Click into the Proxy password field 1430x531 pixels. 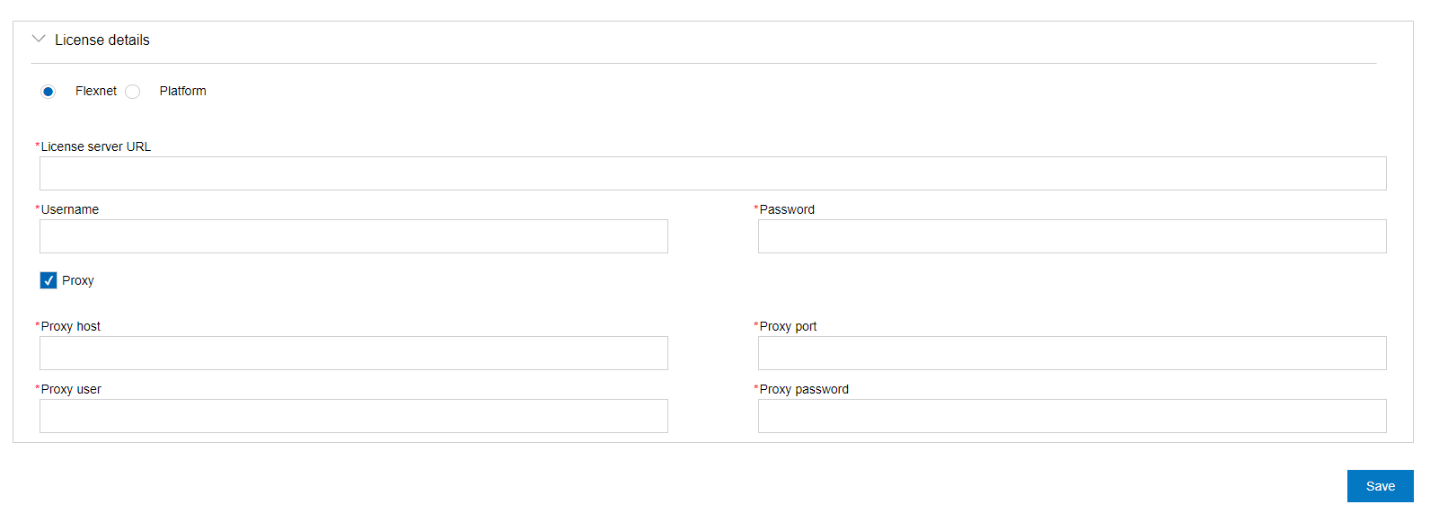point(1071,416)
